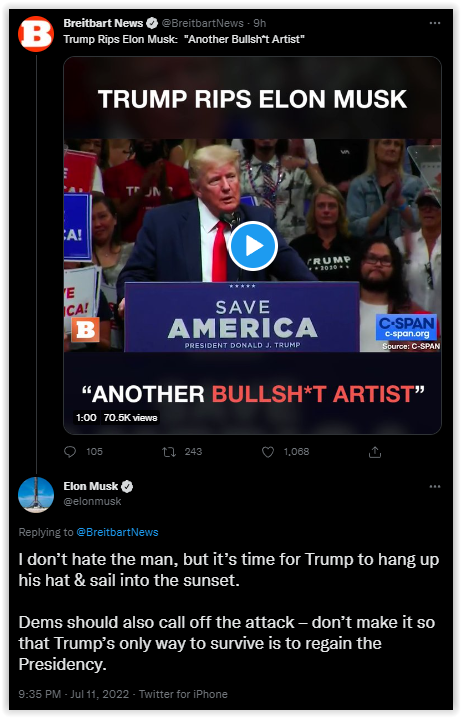The width and height of the screenshot is (461, 718).
Task: Click the reply comment bubble icon
Action: (70, 452)
